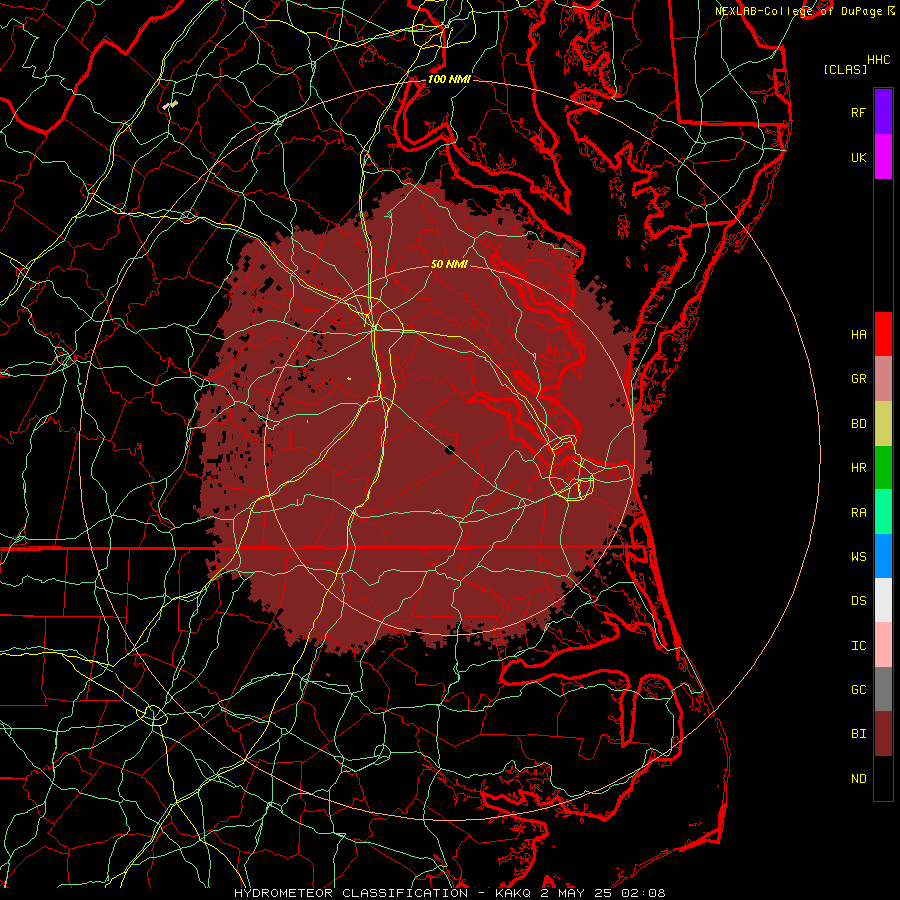Image resolution: width=900 pixels, height=900 pixels.
Task: Click the DS legend label
Action: pos(858,601)
